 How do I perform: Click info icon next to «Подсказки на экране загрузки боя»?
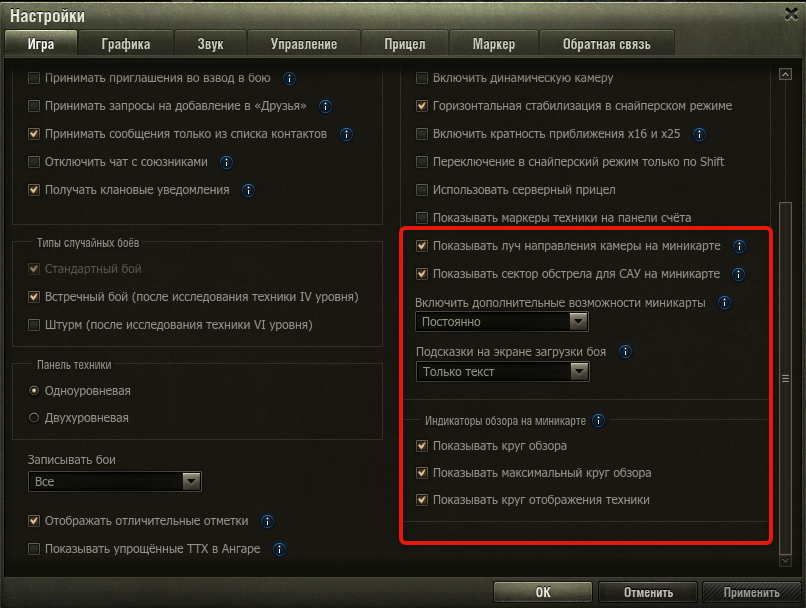pyautogui.click(x=625, y=352)
